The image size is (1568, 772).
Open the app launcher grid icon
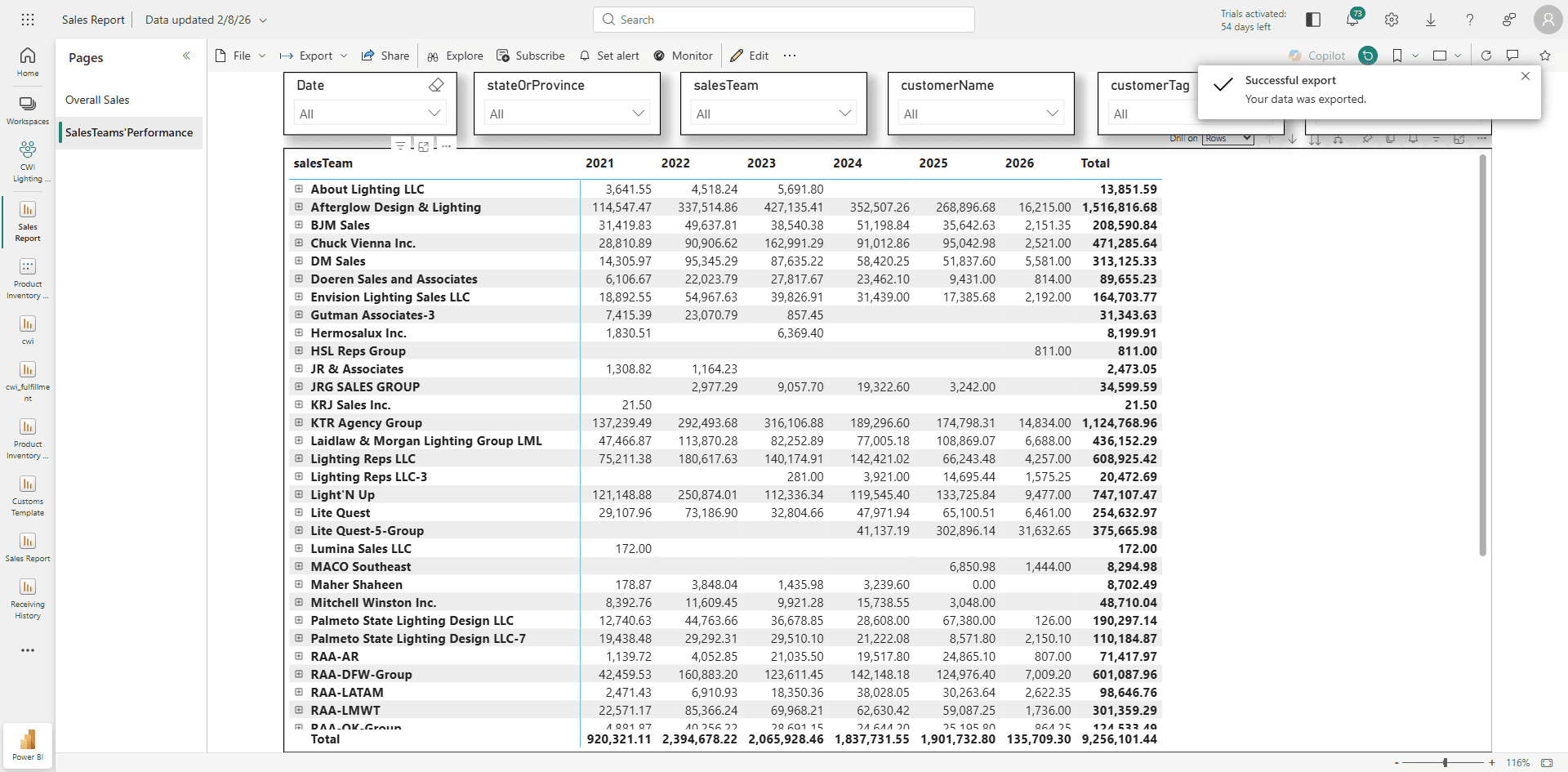(x=28, y=20)
